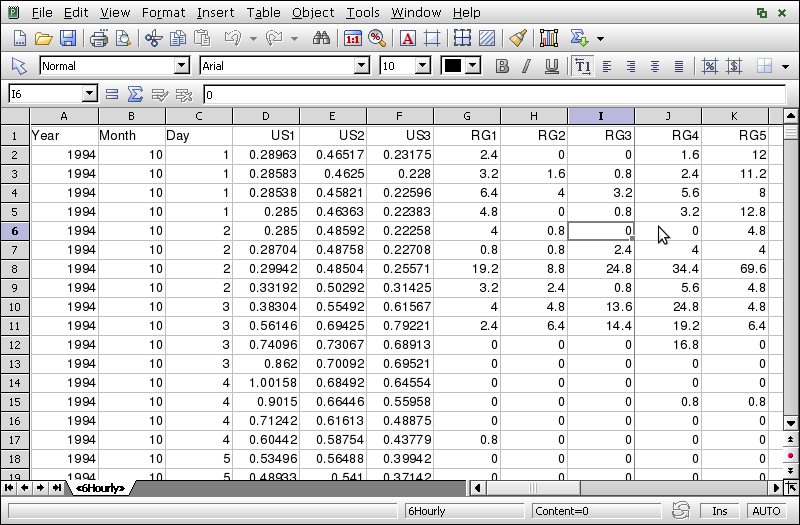
Task: Open the I6 cell reference dropdown
Action: click(89, 94)
